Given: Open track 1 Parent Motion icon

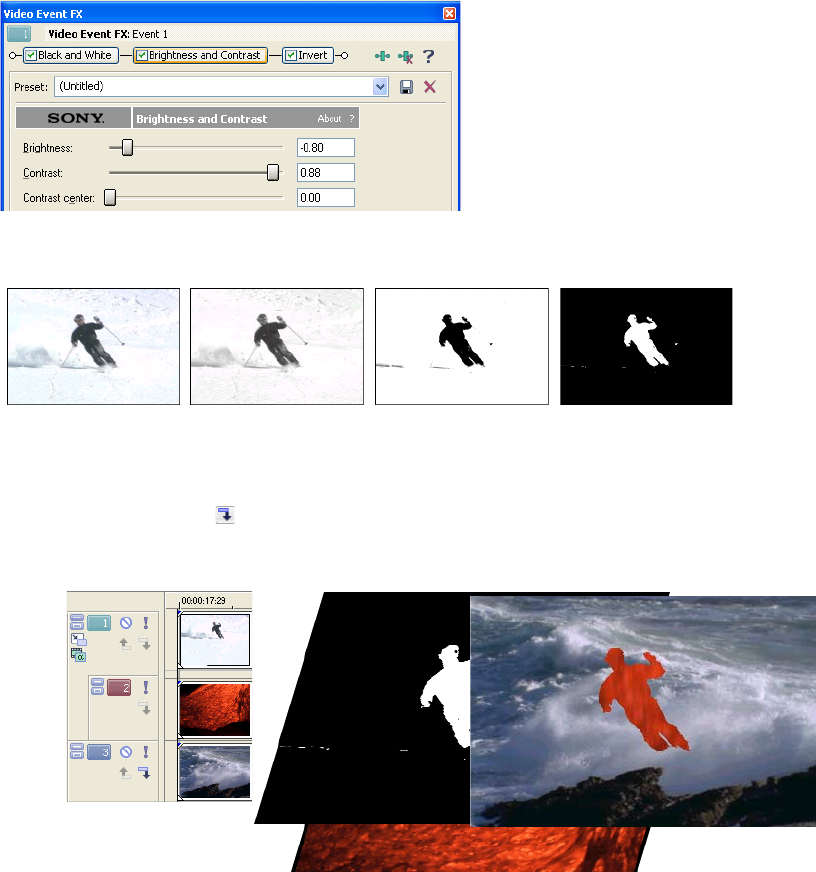Looking at the screenshot, I should pyautogui.click(x=78, y=640).
